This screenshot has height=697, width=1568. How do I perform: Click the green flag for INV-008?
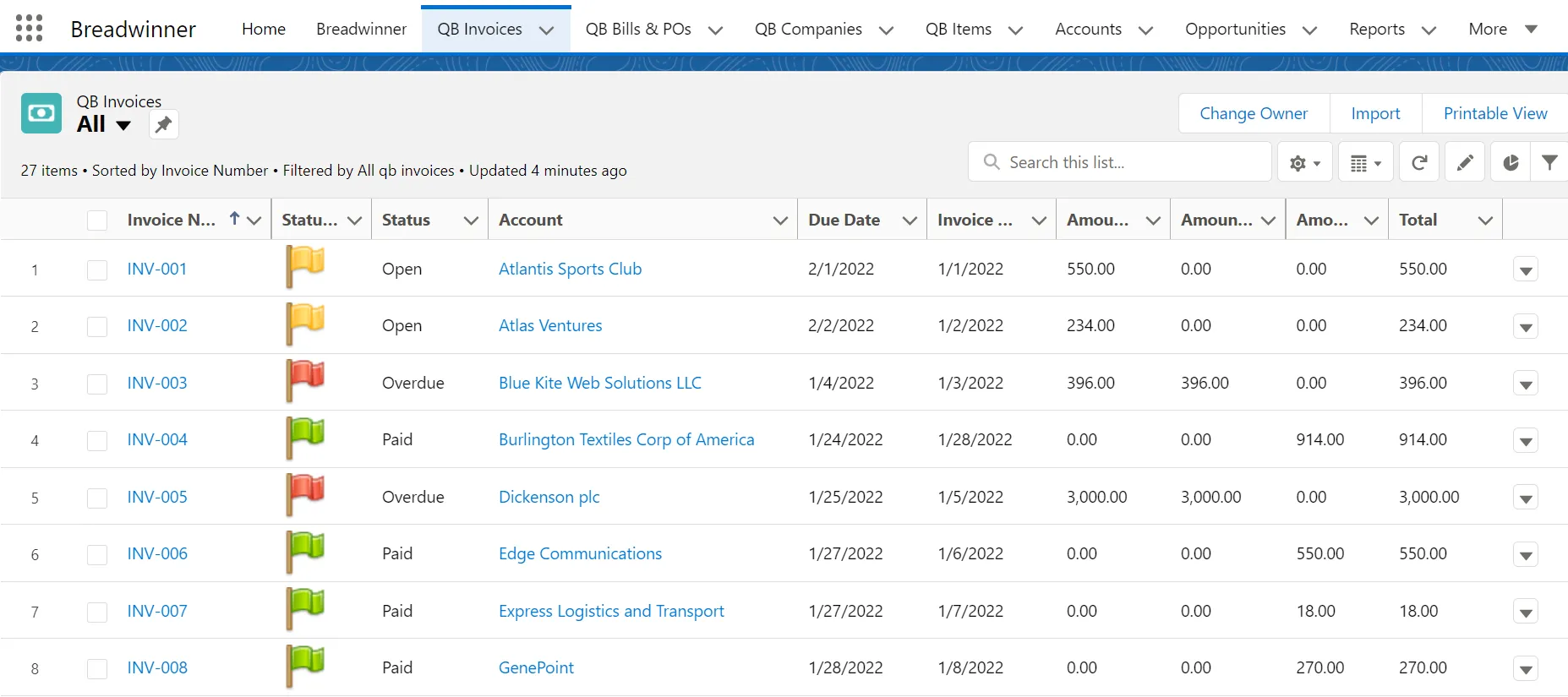(305, 667)
